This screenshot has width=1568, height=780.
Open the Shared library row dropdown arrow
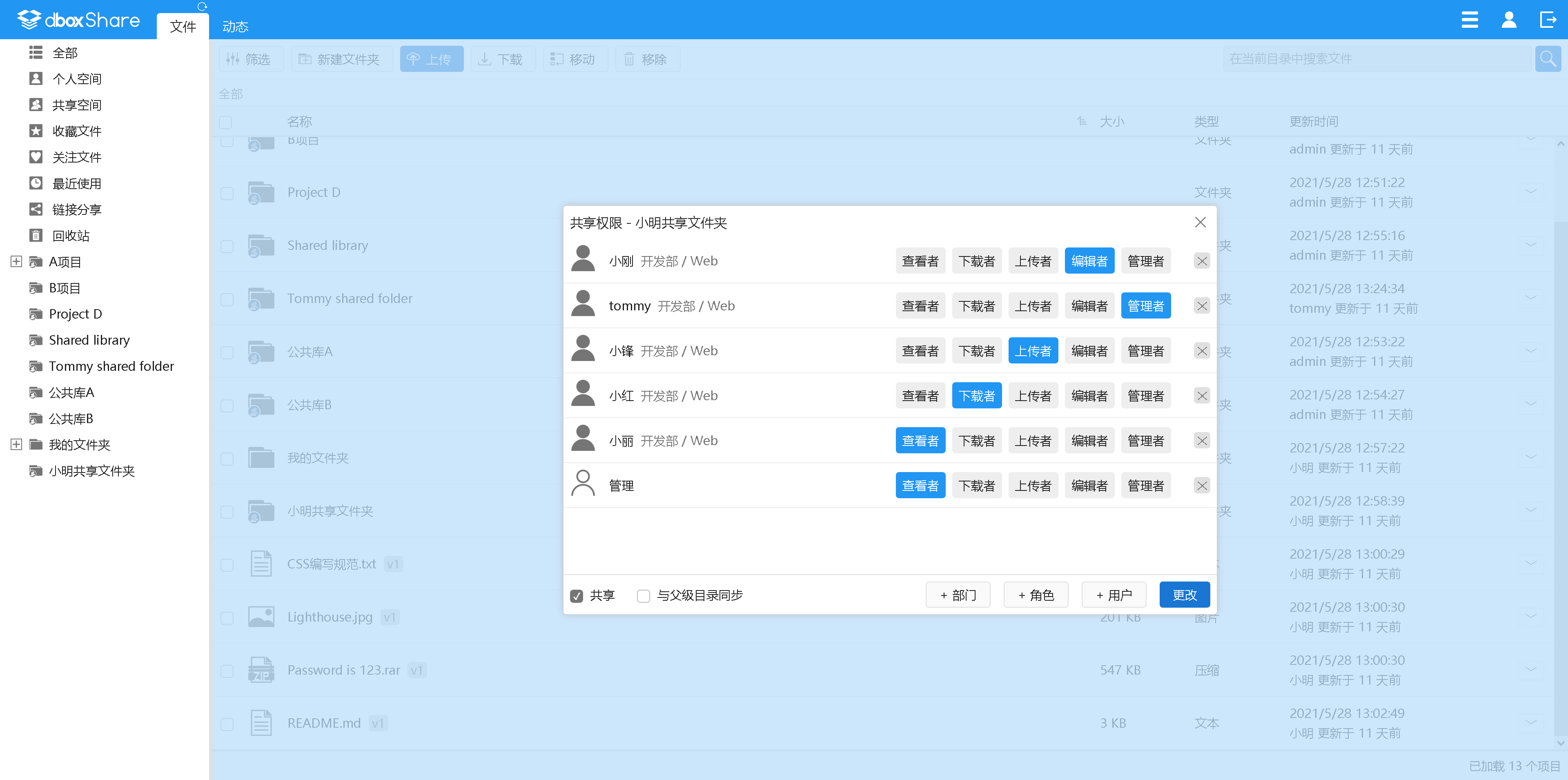pos(1530,245)
